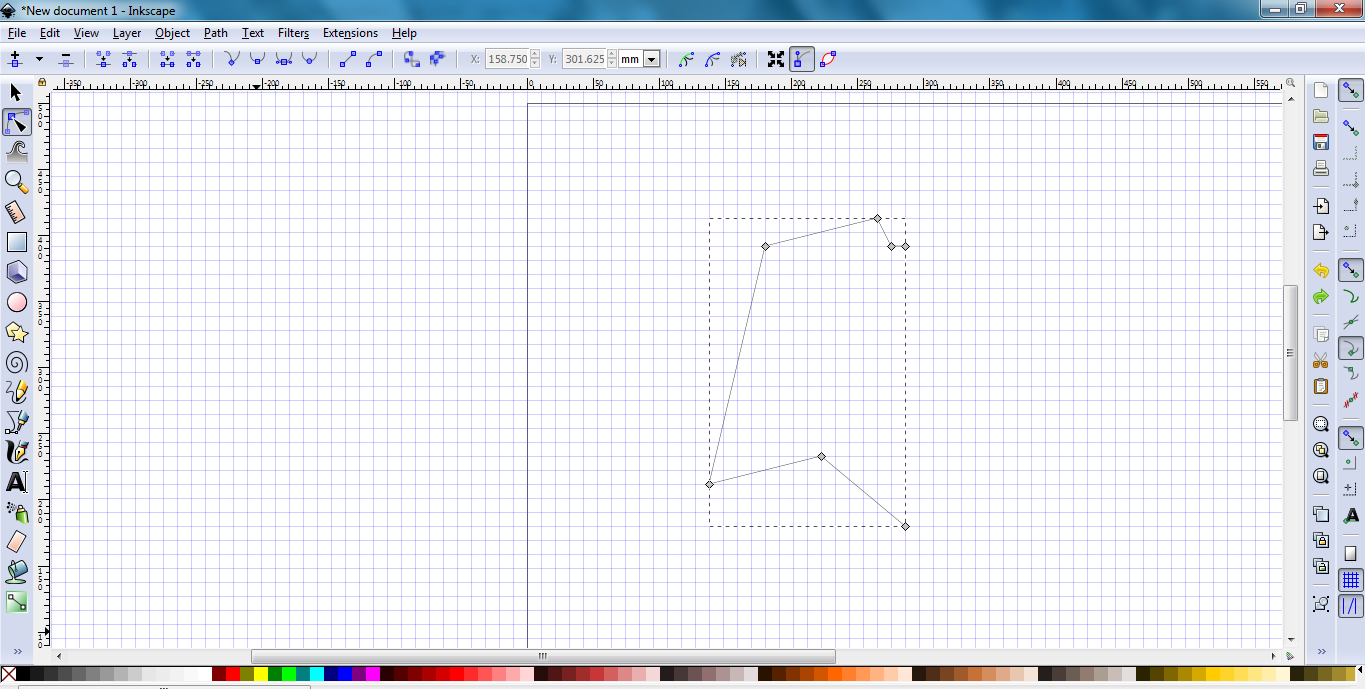Select the Bezier Pen tool

pos(16,422)
